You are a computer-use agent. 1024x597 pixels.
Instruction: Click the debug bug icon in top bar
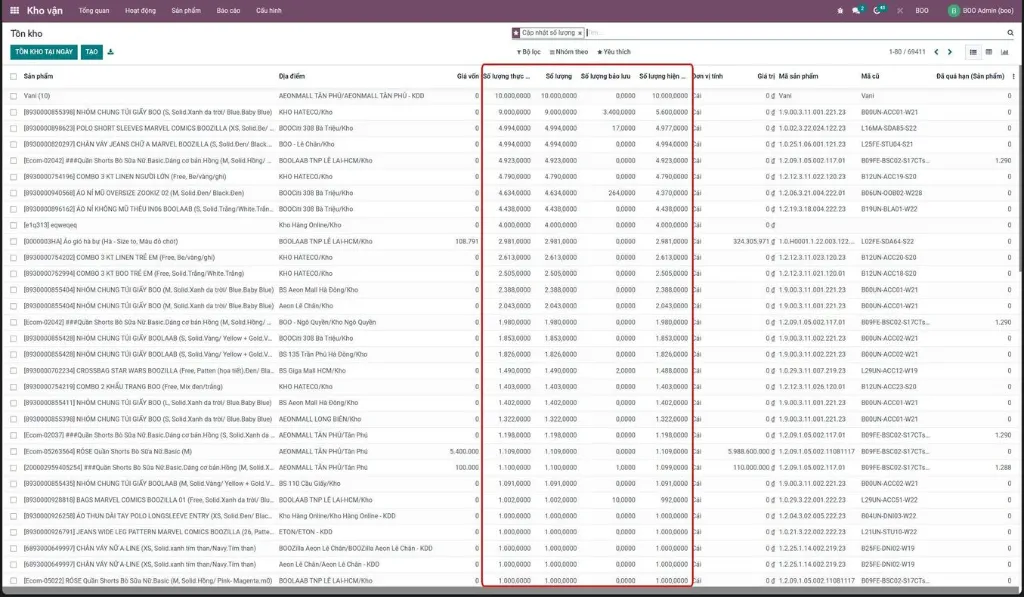[x=840, y=10]
